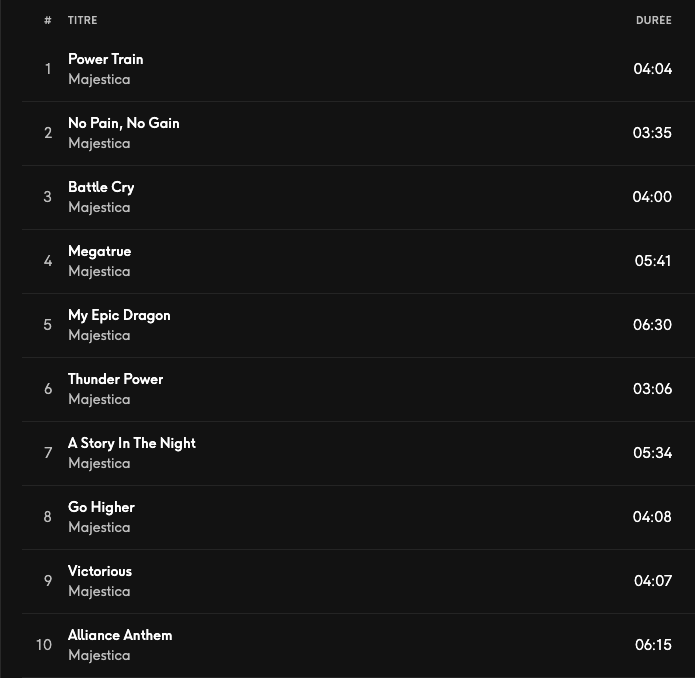695x678 pixels.
Task: Play the track Power Train
Action: [x=105, y=59]
